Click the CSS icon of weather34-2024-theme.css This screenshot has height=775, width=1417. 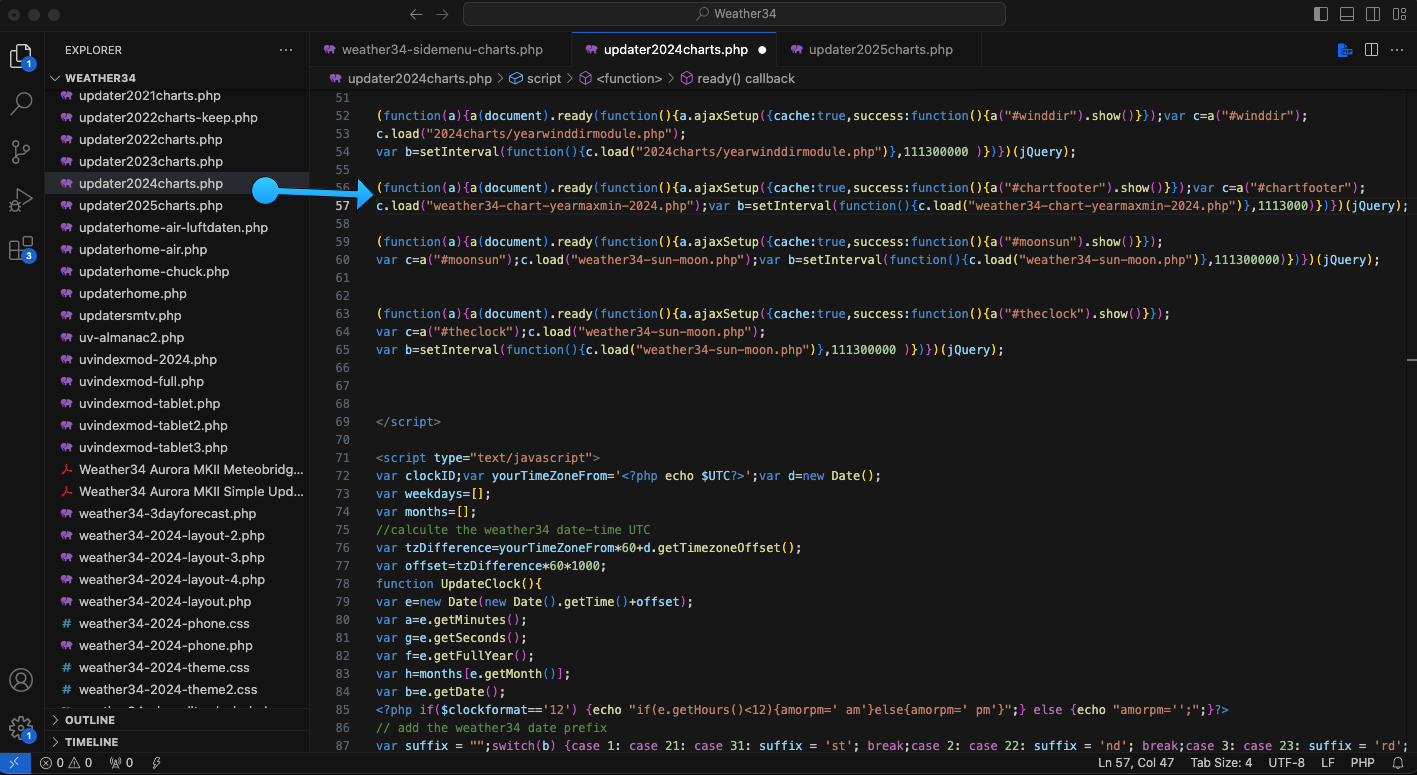[67, 667]
